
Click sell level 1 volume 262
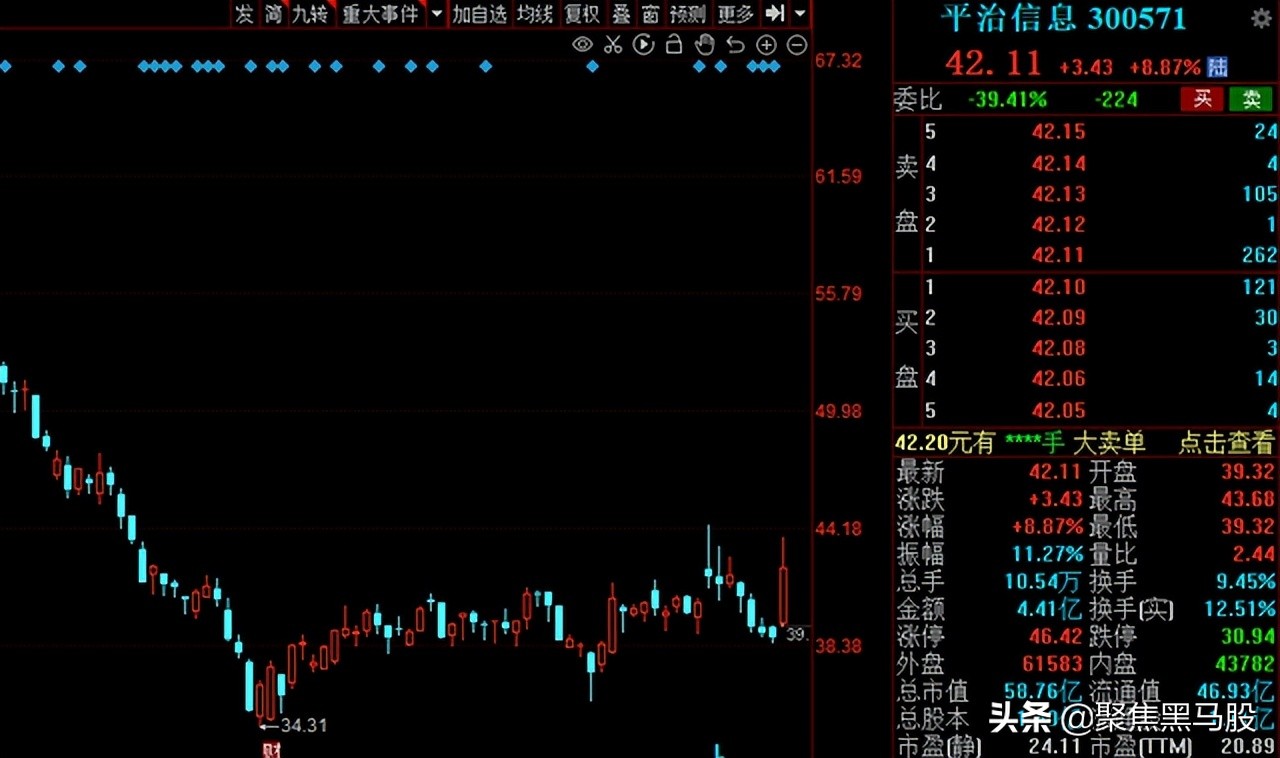coord(1259,255)
